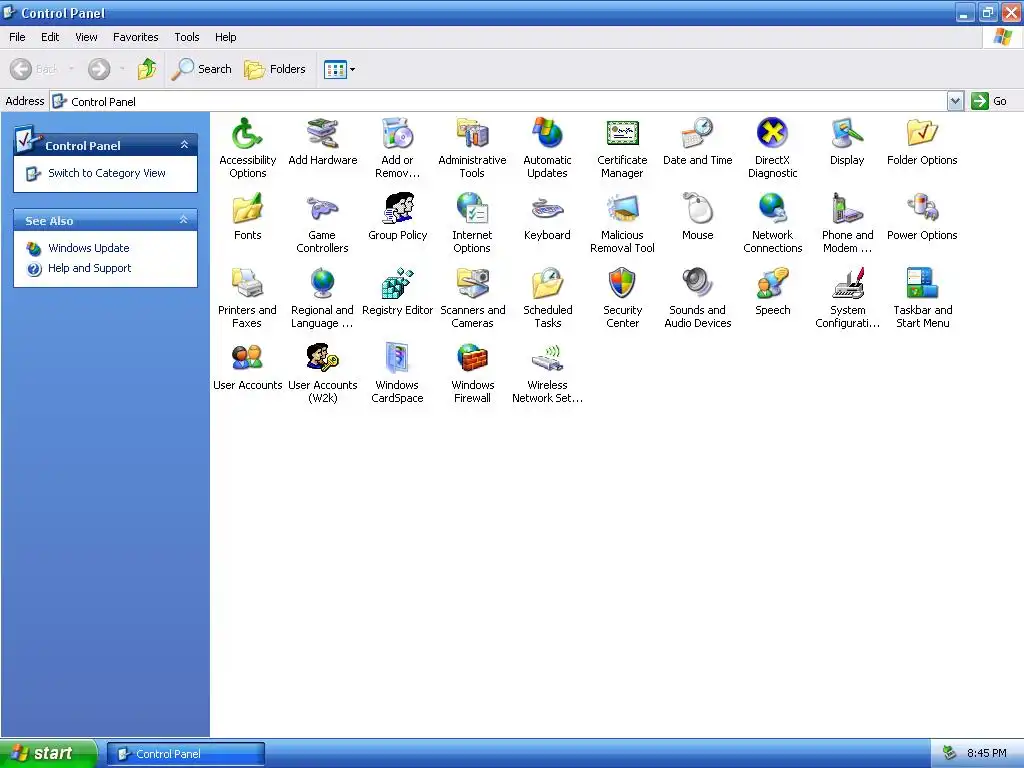Open Mouse settings
This screenshot has width=1024, height=768.
click(x=697, y=217)
